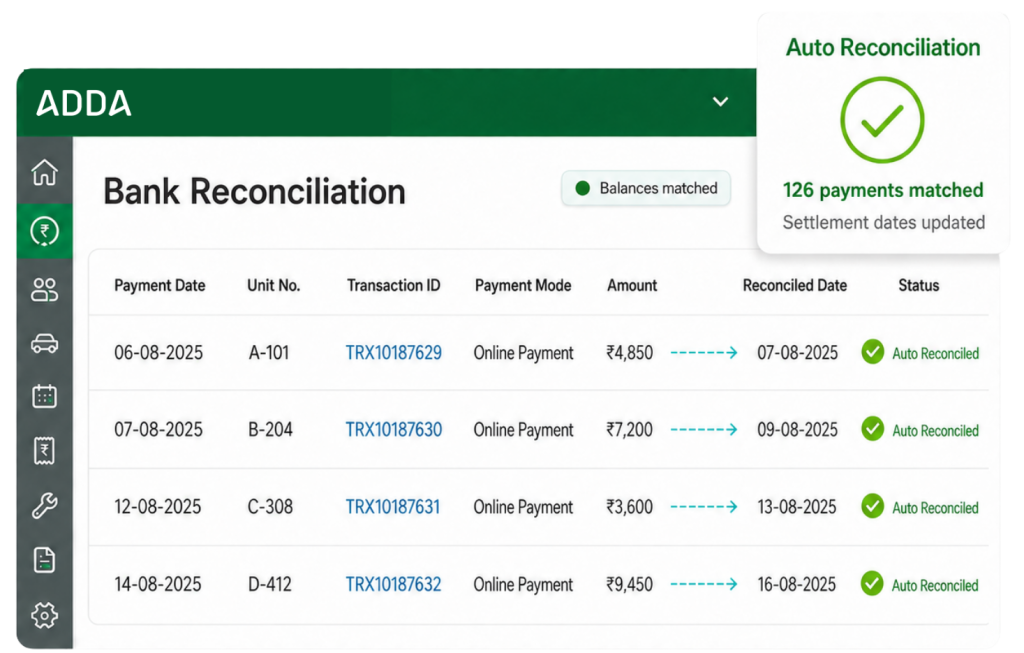Open the rupee receipt invoice icon
The image size is (1024, 653).
coord(44,451)
